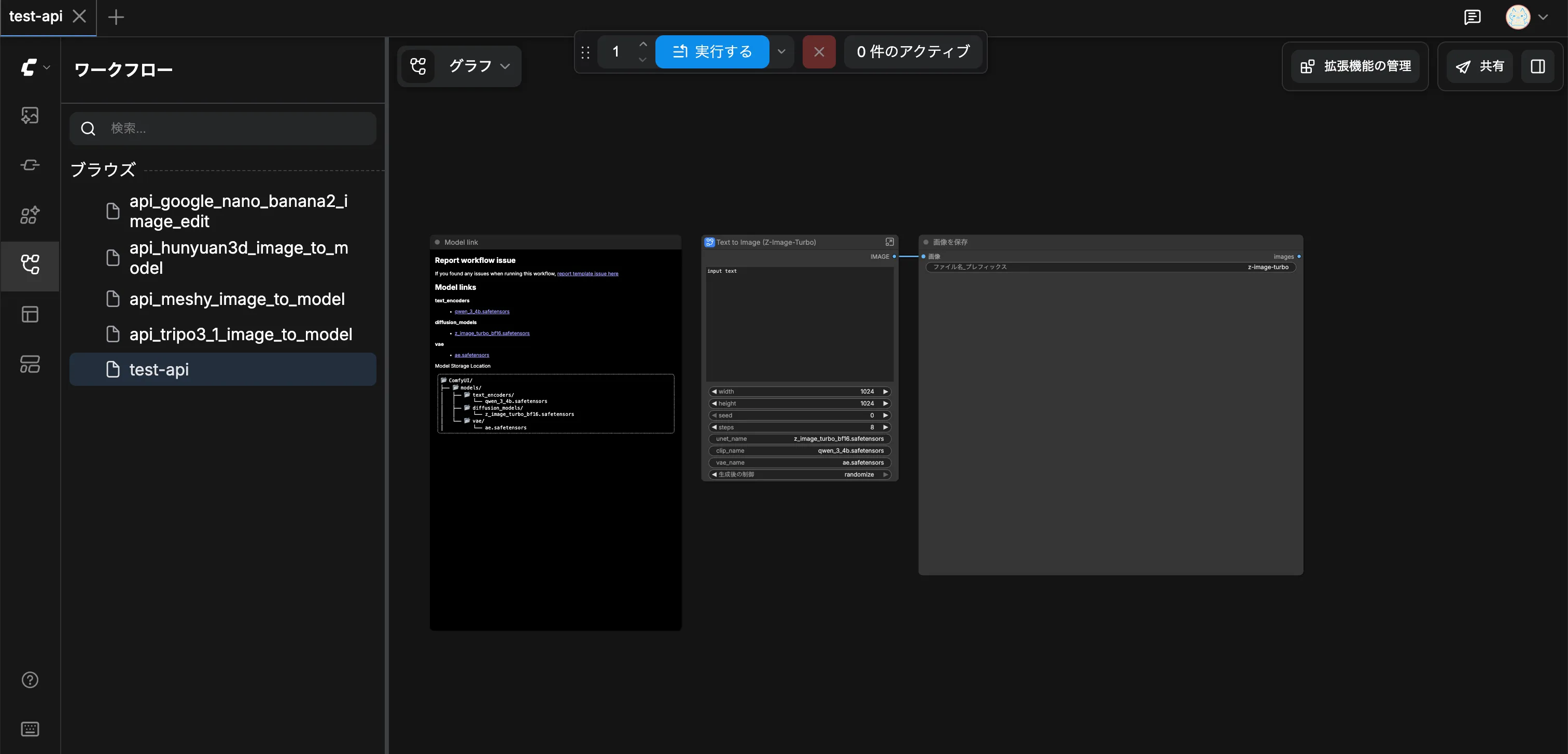Viewport: 1568px width, 754px height.
Task: Open clip_name model selector
Action: tap(799, 451)
